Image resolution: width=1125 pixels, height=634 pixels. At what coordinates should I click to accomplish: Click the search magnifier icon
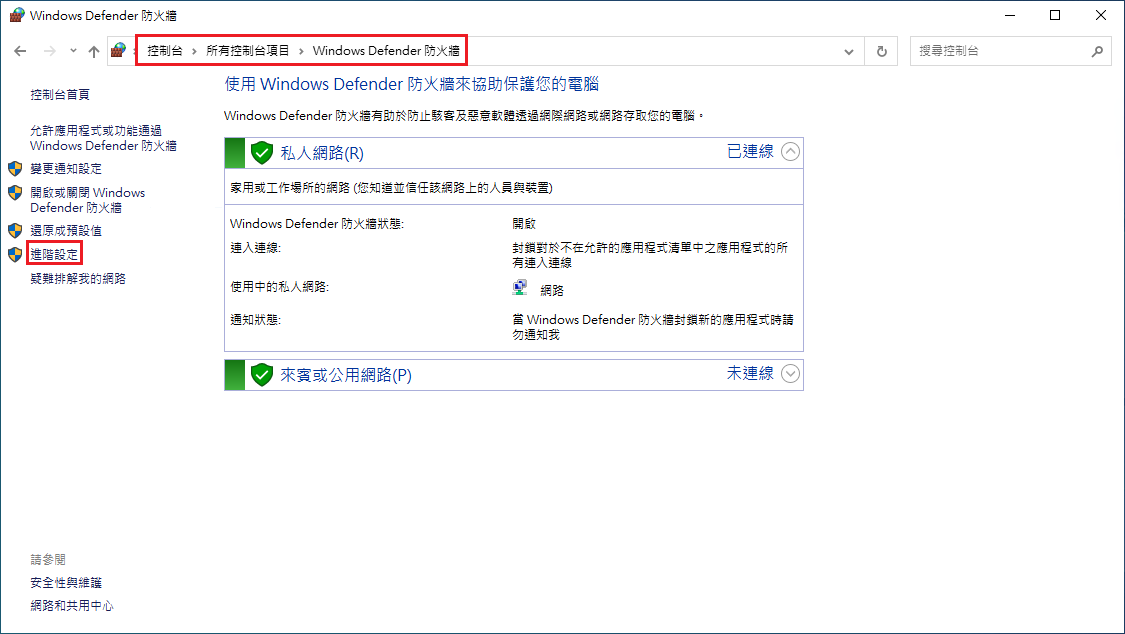(x=1097, y=51)
